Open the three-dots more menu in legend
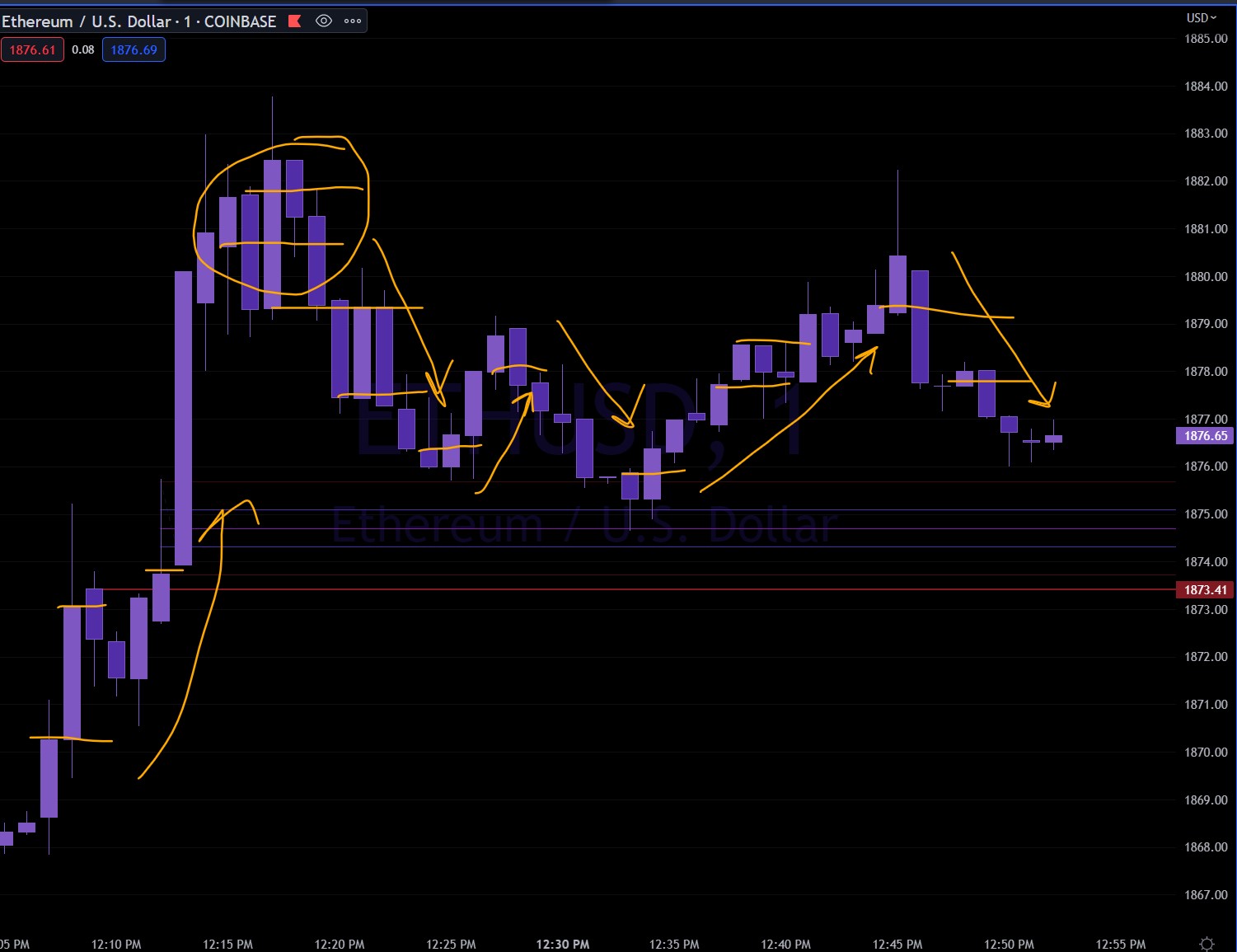This screenshot has height=952, width=1237. pyautogui.click(x=353, y=21)
